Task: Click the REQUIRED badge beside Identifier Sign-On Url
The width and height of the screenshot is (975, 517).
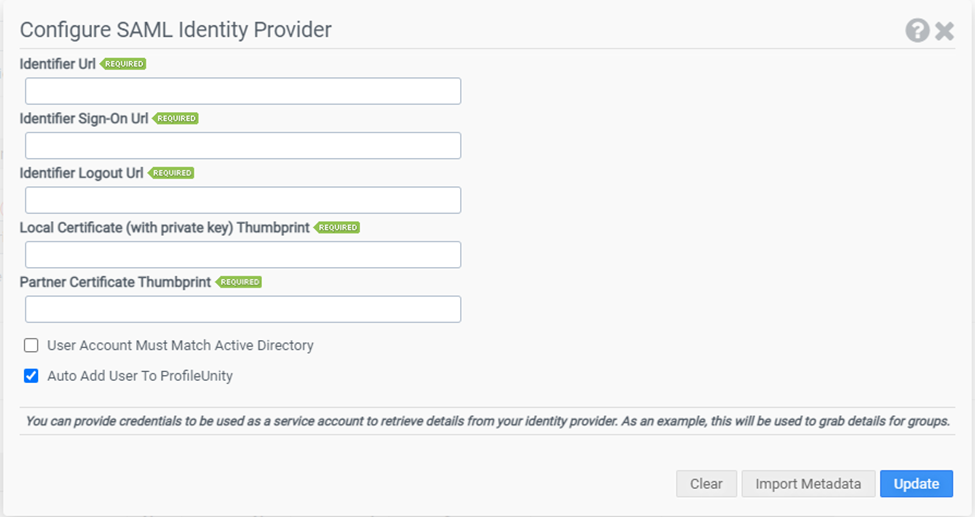Action: pos(175,118)
